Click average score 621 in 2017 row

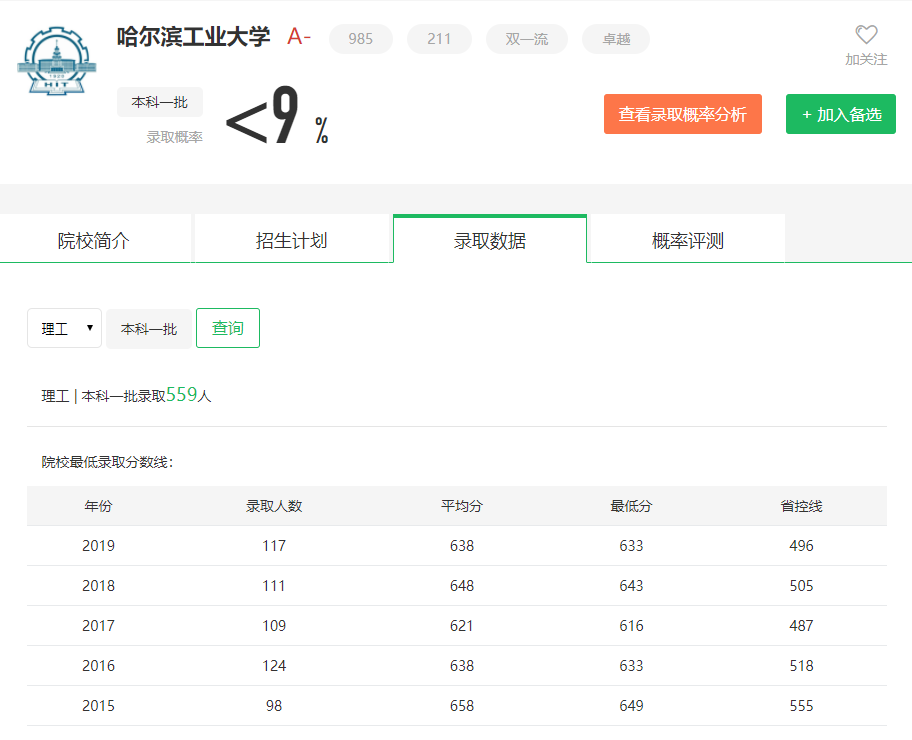pyautogui.click(x=462, y=626)
